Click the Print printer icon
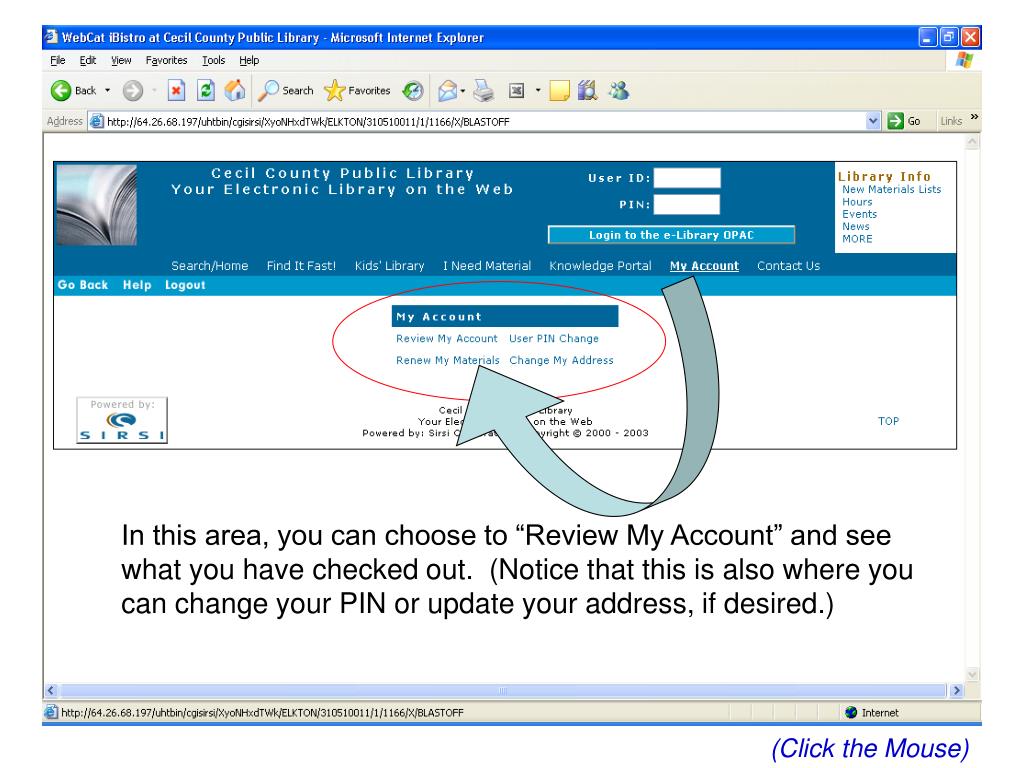 (x=484, y=90)
